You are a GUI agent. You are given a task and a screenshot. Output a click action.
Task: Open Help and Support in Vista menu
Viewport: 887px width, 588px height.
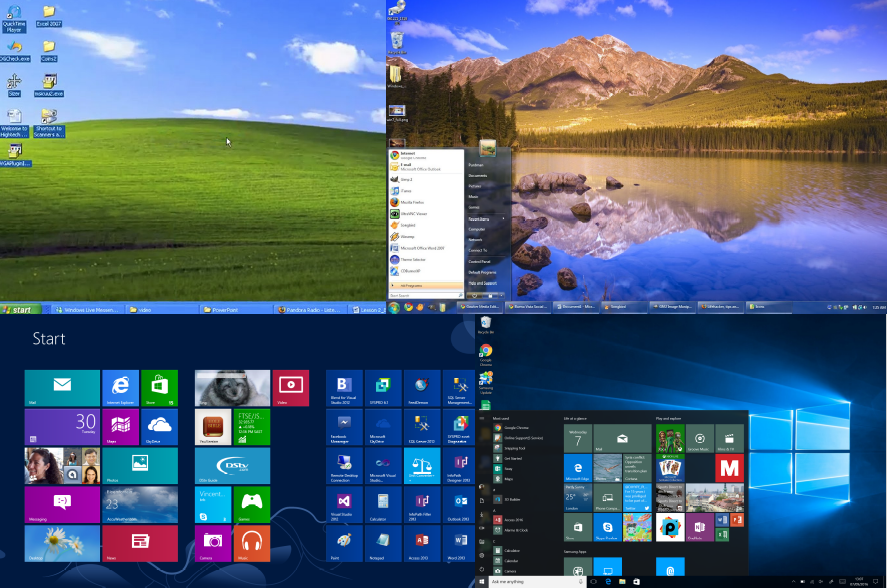483,283
